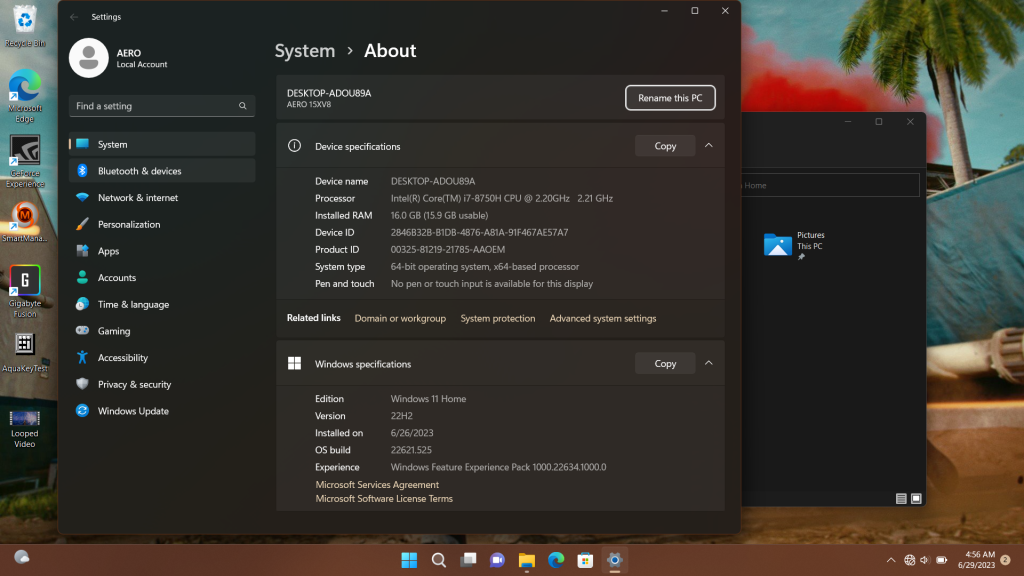Click the battery tray icon
1024x576 pixels.
(942, 560)
